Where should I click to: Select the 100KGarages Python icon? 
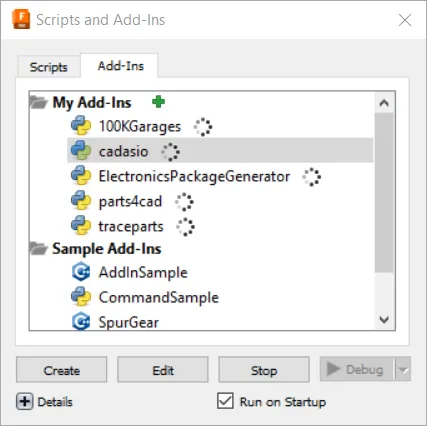point(81,126)
